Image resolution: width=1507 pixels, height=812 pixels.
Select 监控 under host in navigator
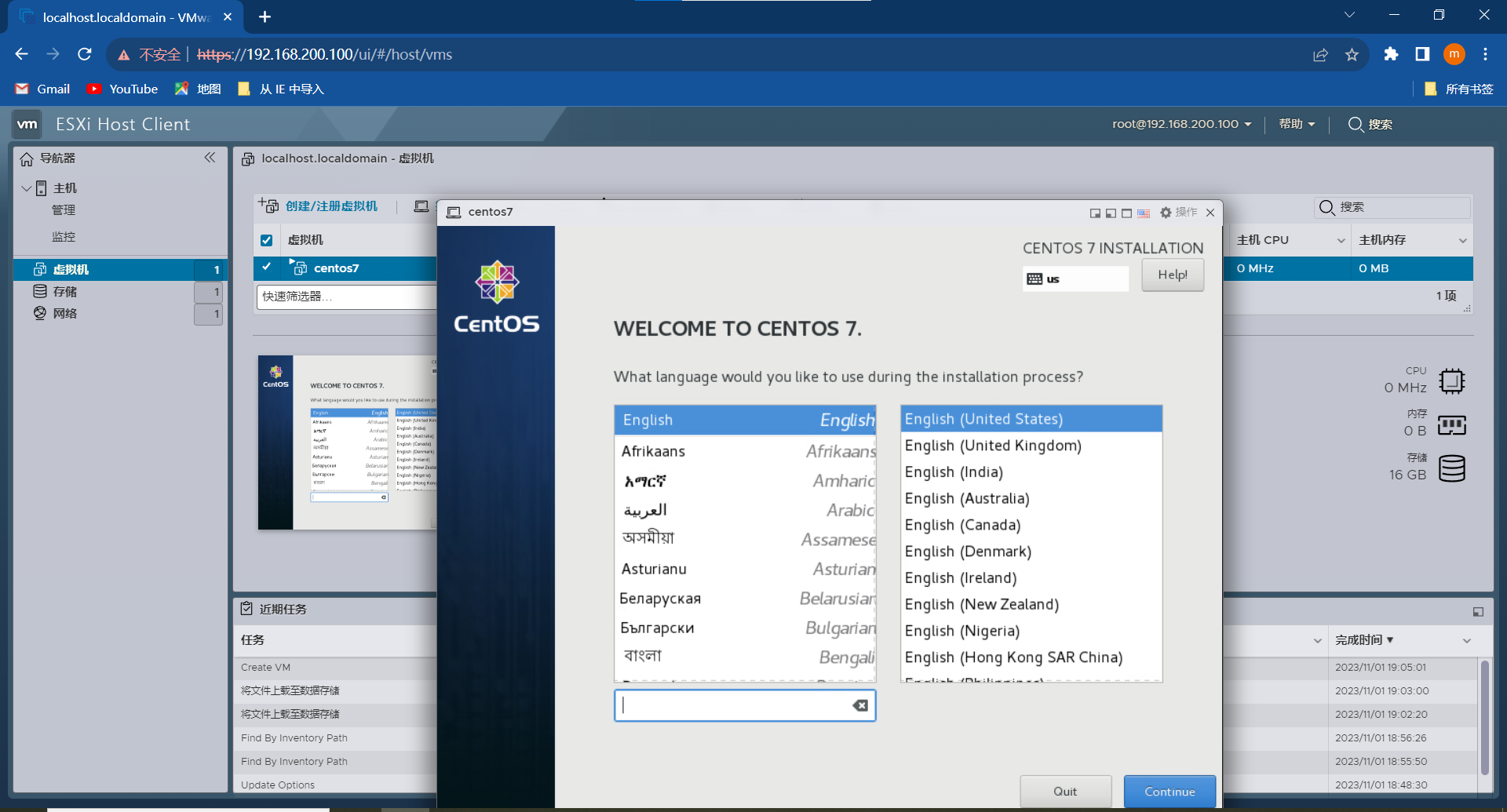click(x=64, y=237)
